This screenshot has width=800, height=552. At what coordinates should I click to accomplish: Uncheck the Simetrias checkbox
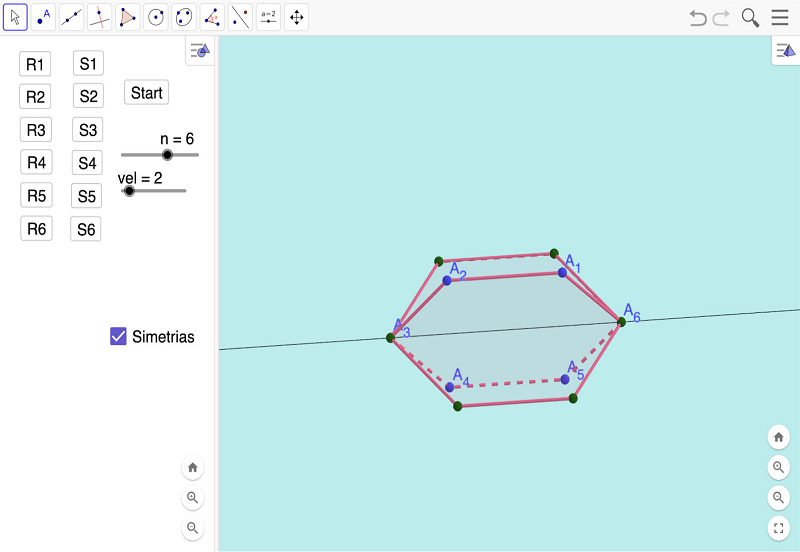(x=119, y=337)
